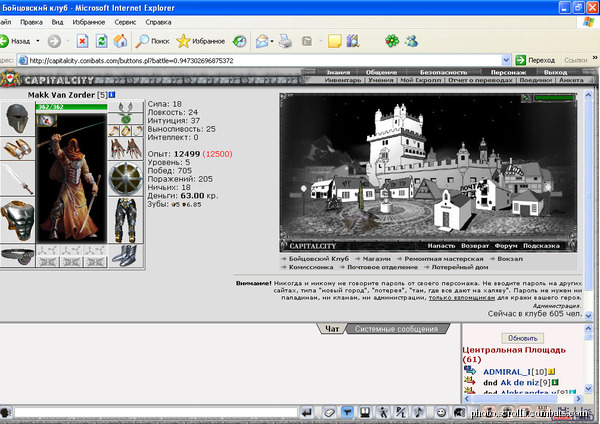Open the chat smiley face icon
Screen dimensions: 600x424
click(441, 413)
